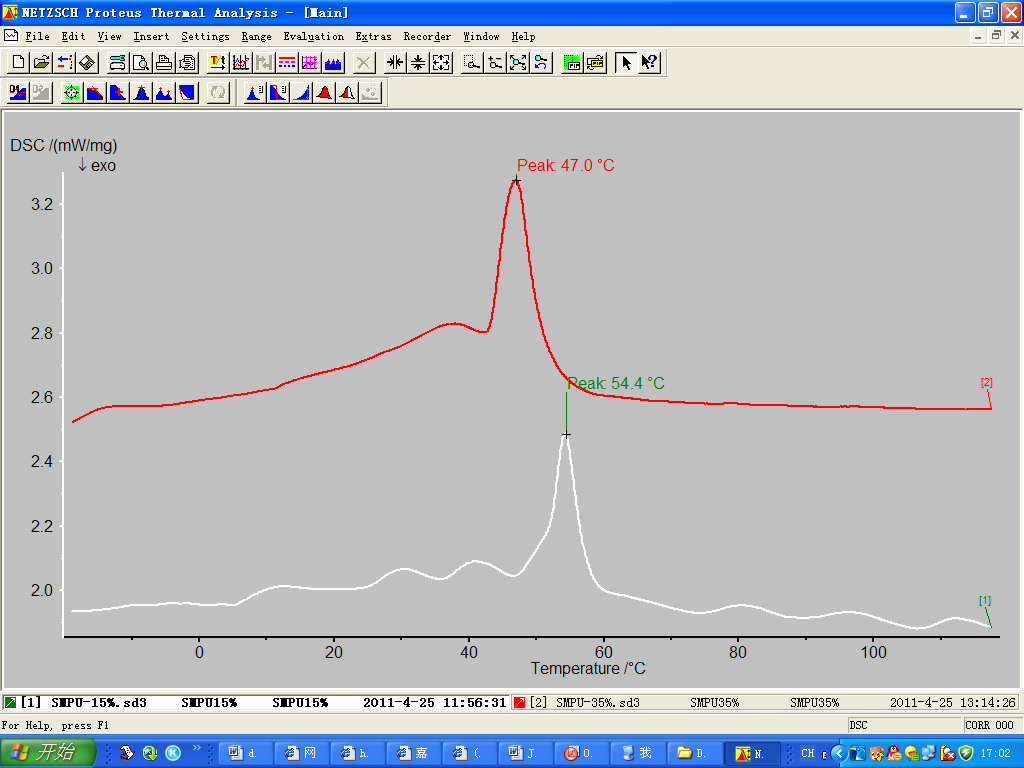Select the zoom rectangle magnifier tool

472,63
